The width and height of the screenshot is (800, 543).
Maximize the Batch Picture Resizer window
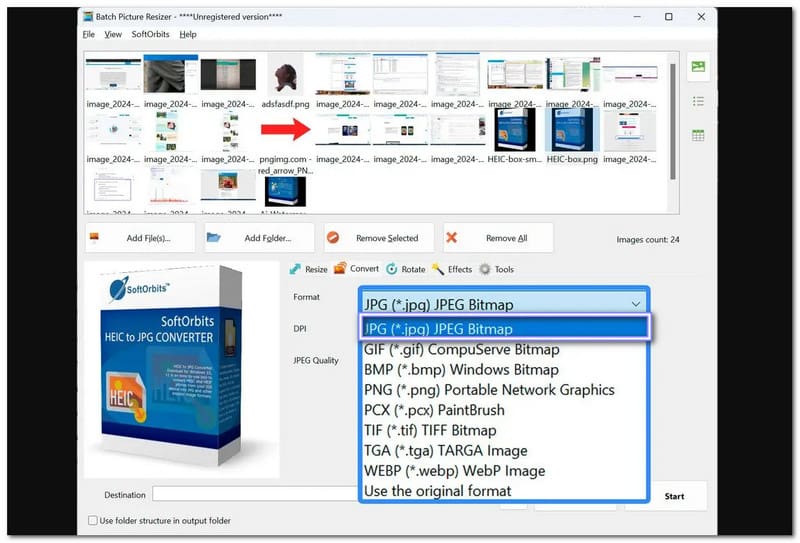[669, 16]
